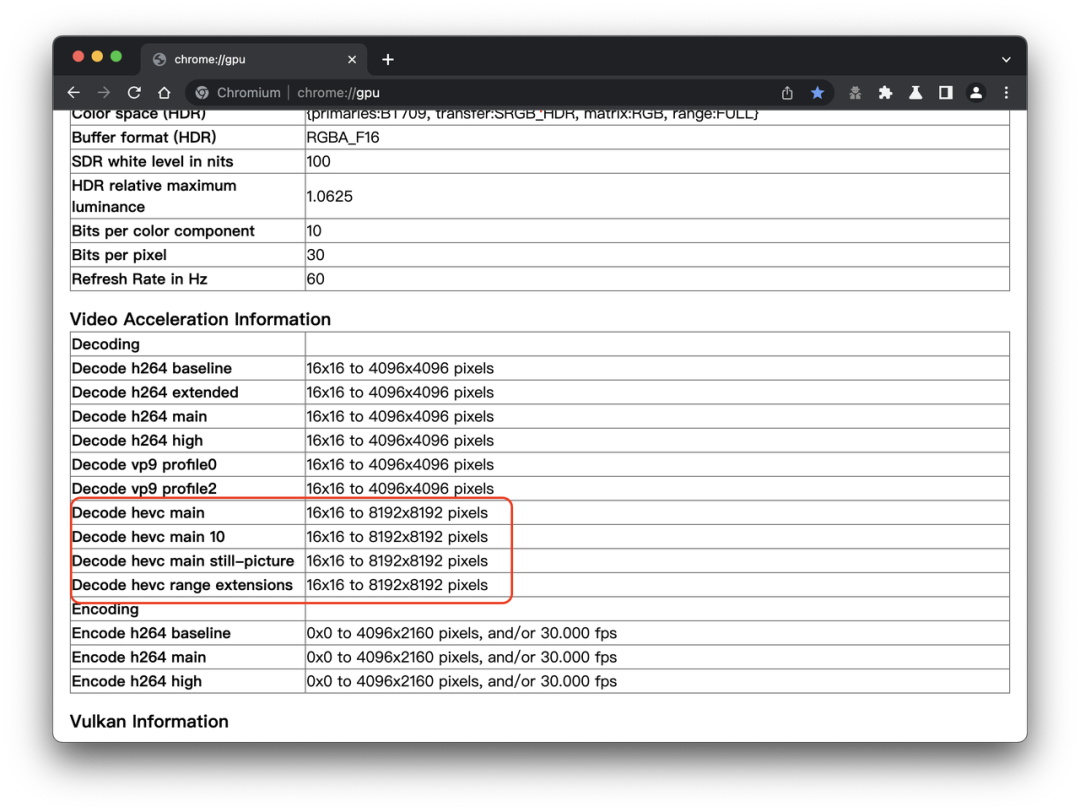
Task: Click the Video Acceleration Information heading
Action: [200, 319]
